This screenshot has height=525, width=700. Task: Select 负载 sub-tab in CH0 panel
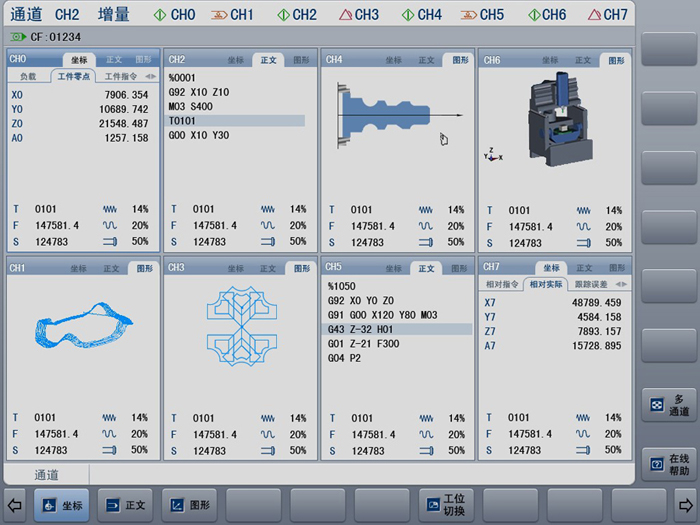coord(28,76)
